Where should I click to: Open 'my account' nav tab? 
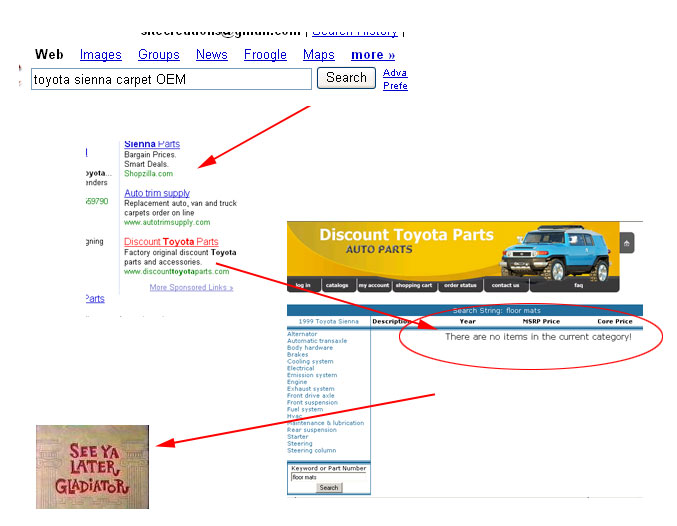click(x=374, y=285)
